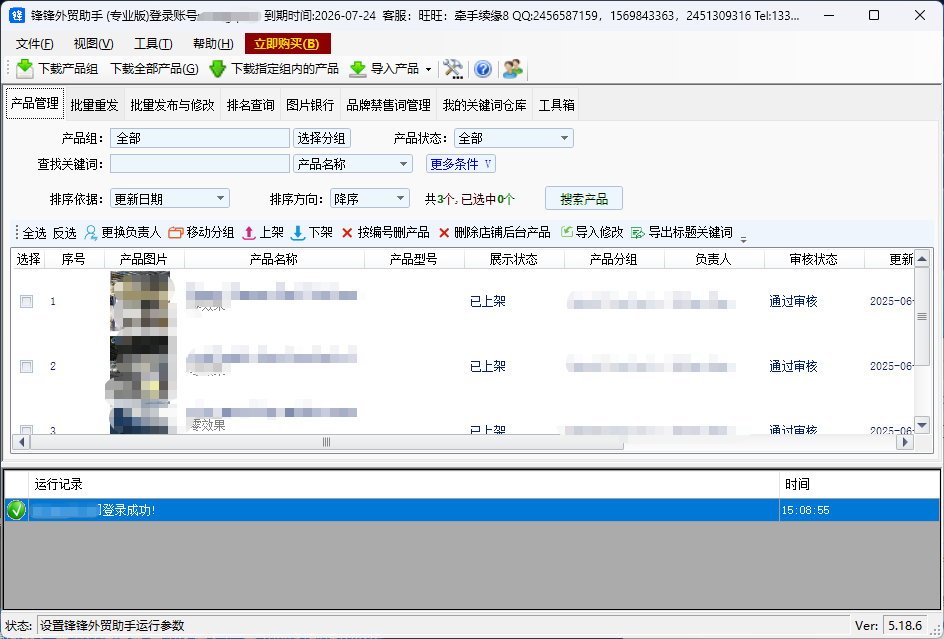This screenshot has width=944, height=639.
Task: Open the 排序依据 dropdown showing 更新日期
Action: pyautogui.click(x=169, y=198)
